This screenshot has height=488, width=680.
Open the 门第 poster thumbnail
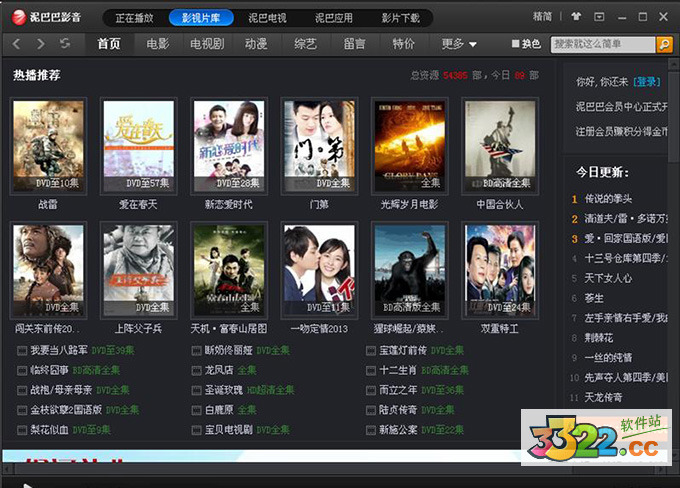click(x=319, y=146)
